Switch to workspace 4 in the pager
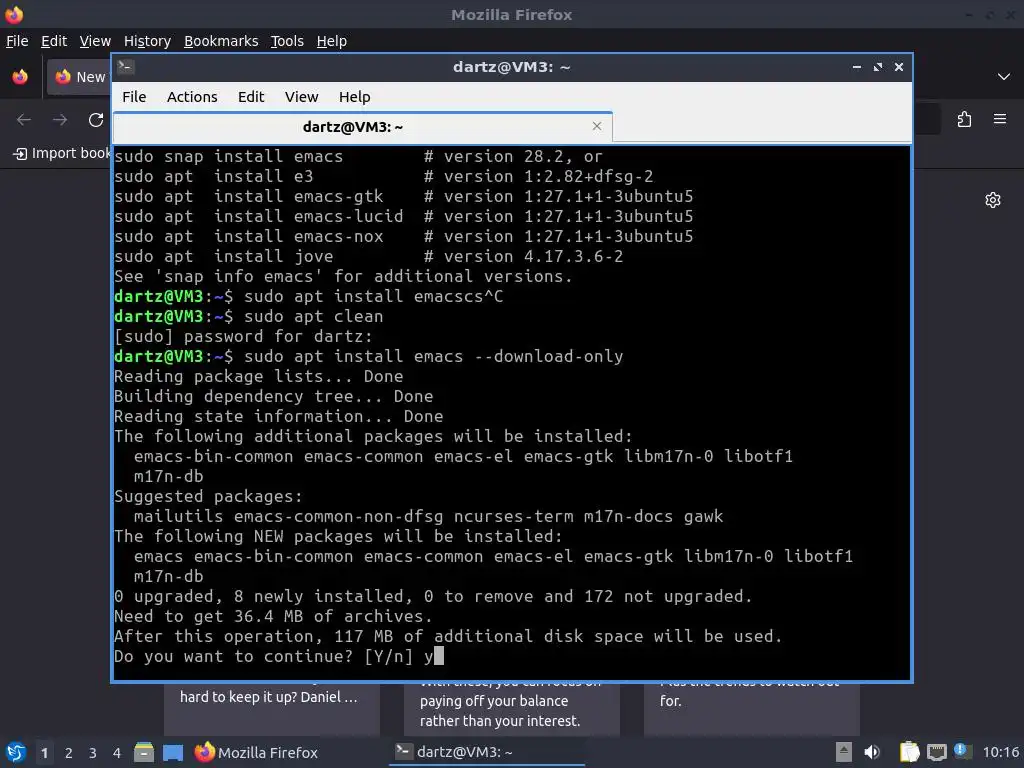The height and width of the screenshot is (768, 1024). pos(116,753)
